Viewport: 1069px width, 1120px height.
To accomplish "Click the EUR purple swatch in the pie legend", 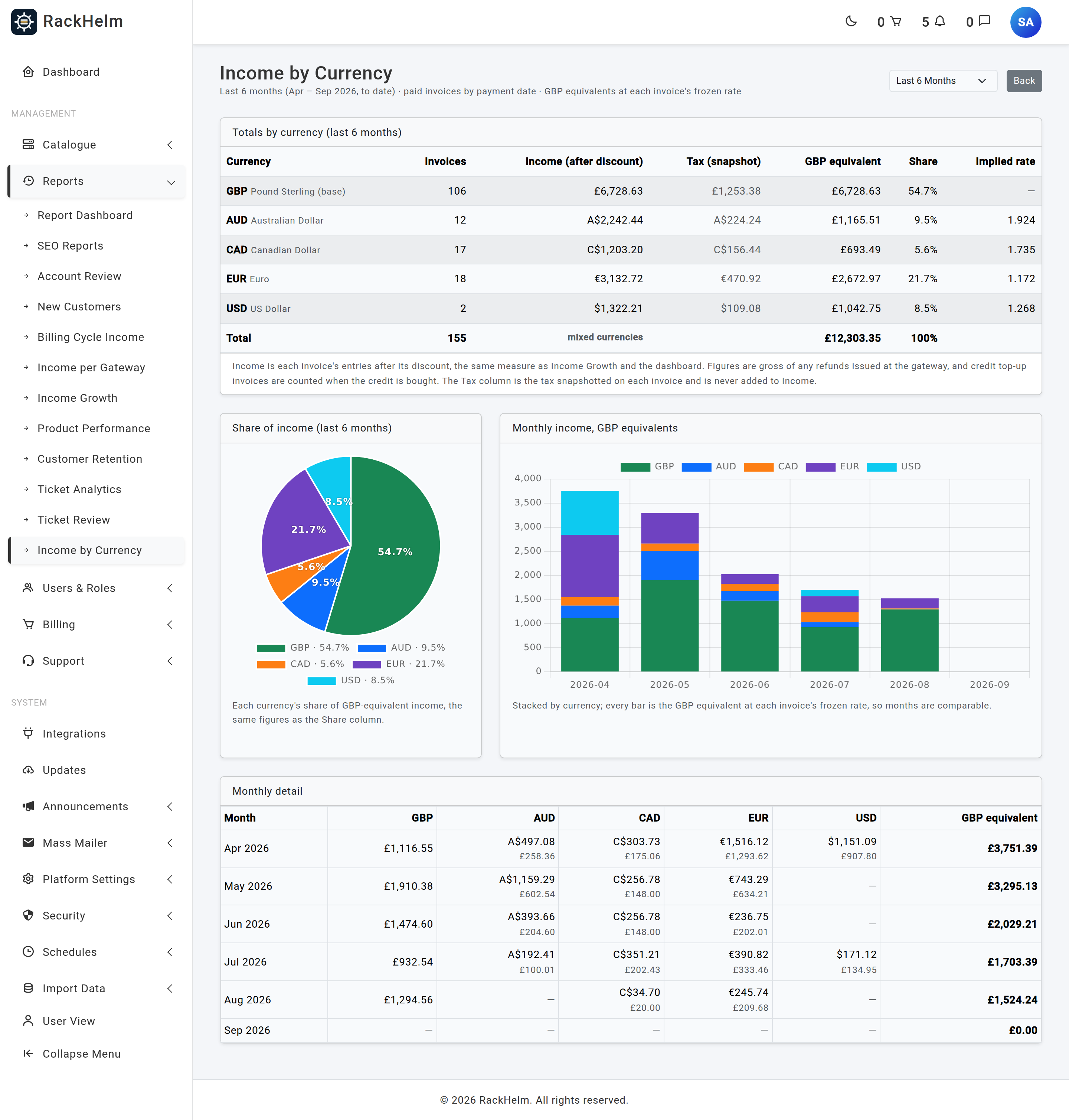I will (x=366, y=664).
